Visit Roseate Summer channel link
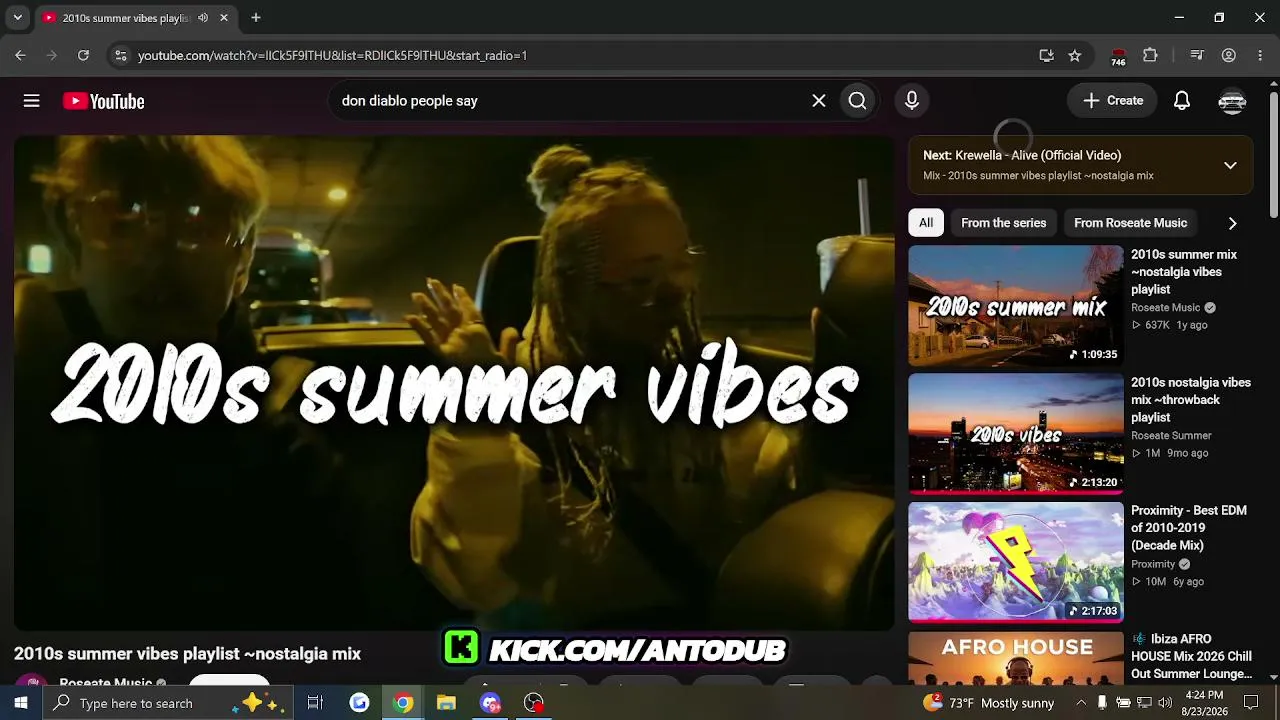1280x720 pixels. pyautogui.click(x=1171, y=436)
